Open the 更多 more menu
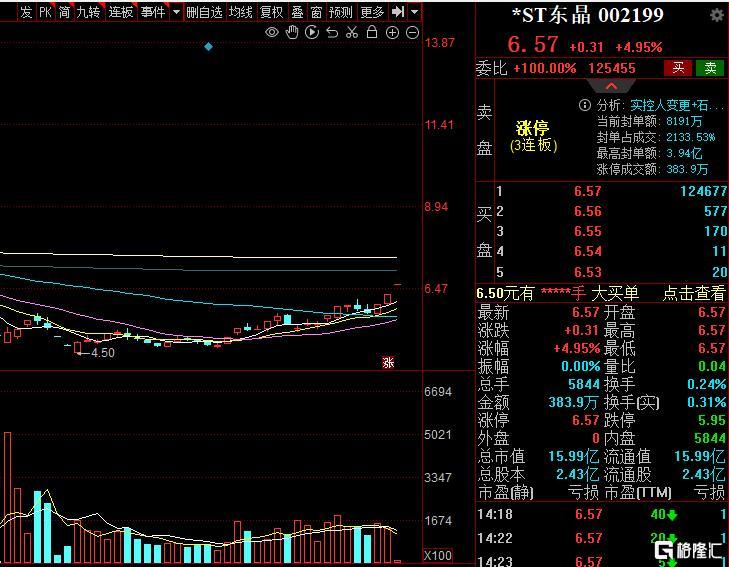729x567 pixels. click(x=372, y=12)
